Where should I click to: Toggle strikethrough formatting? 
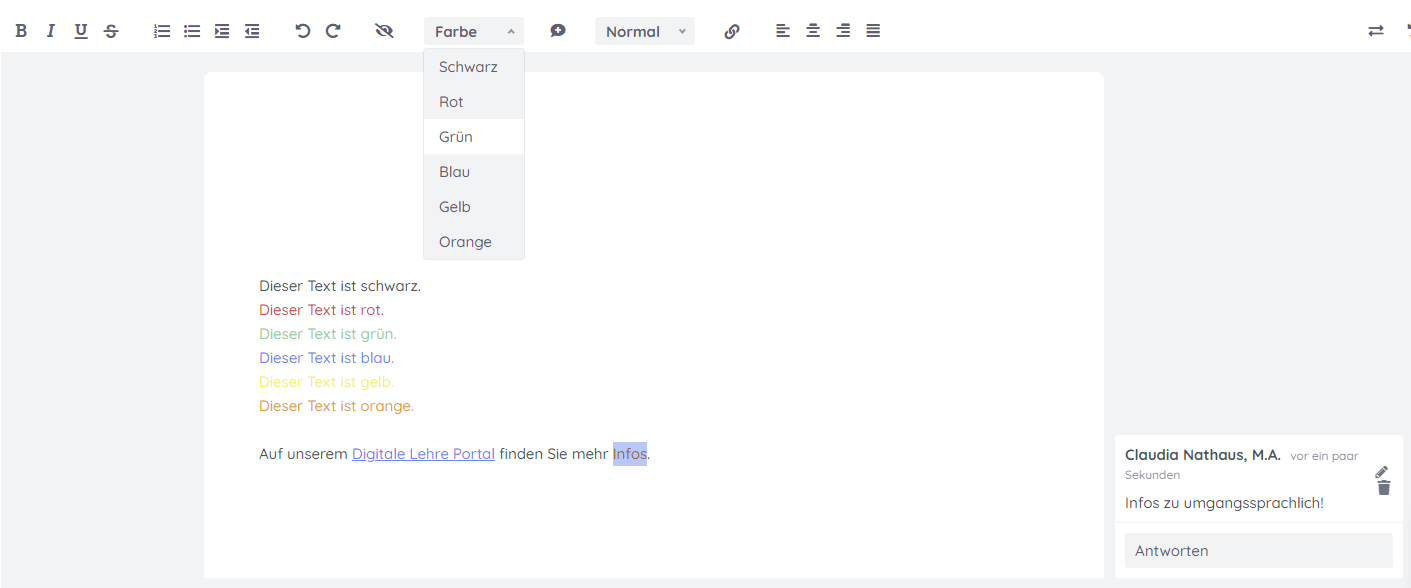[x=111, y=31]
